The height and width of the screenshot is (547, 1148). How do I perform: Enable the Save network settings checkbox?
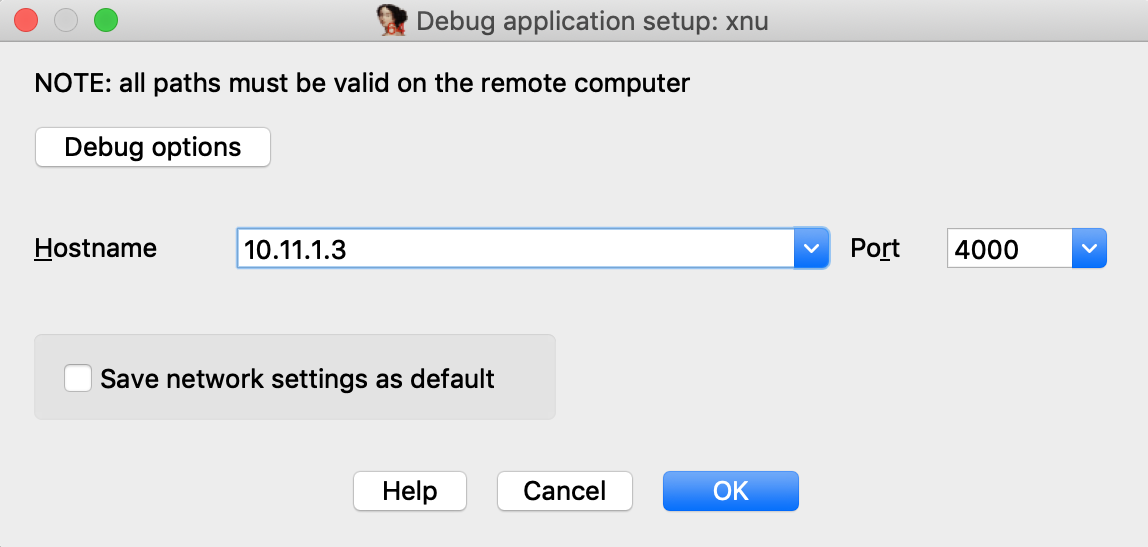(78, 379)
